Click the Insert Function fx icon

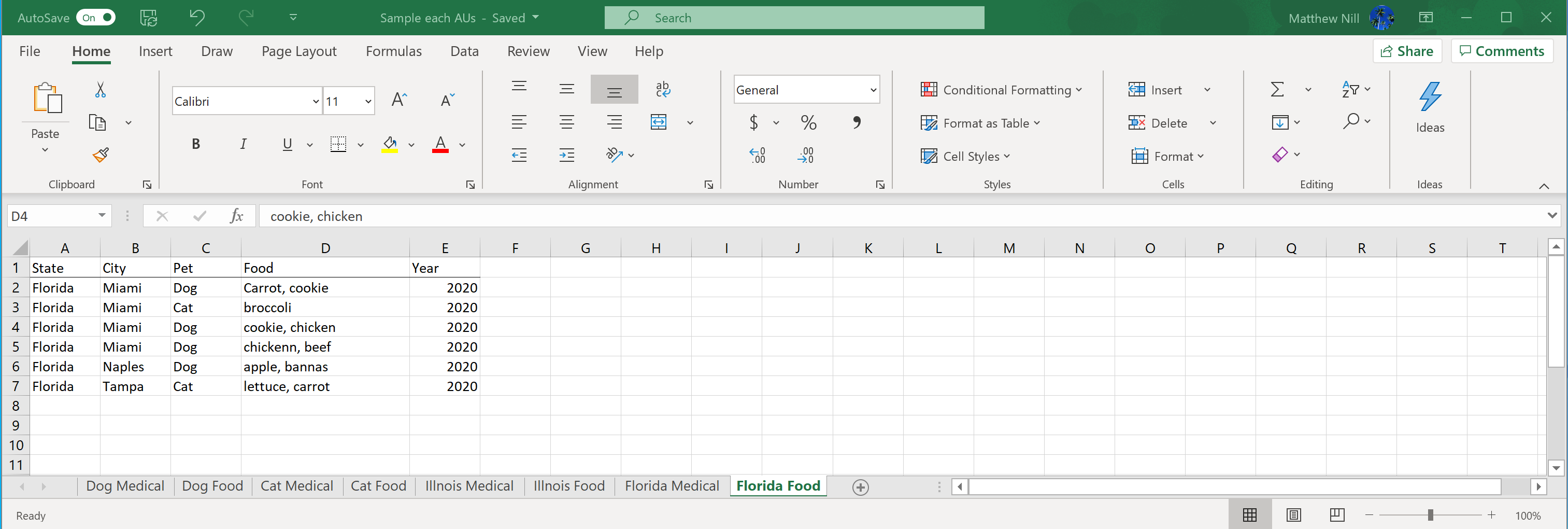236,216
